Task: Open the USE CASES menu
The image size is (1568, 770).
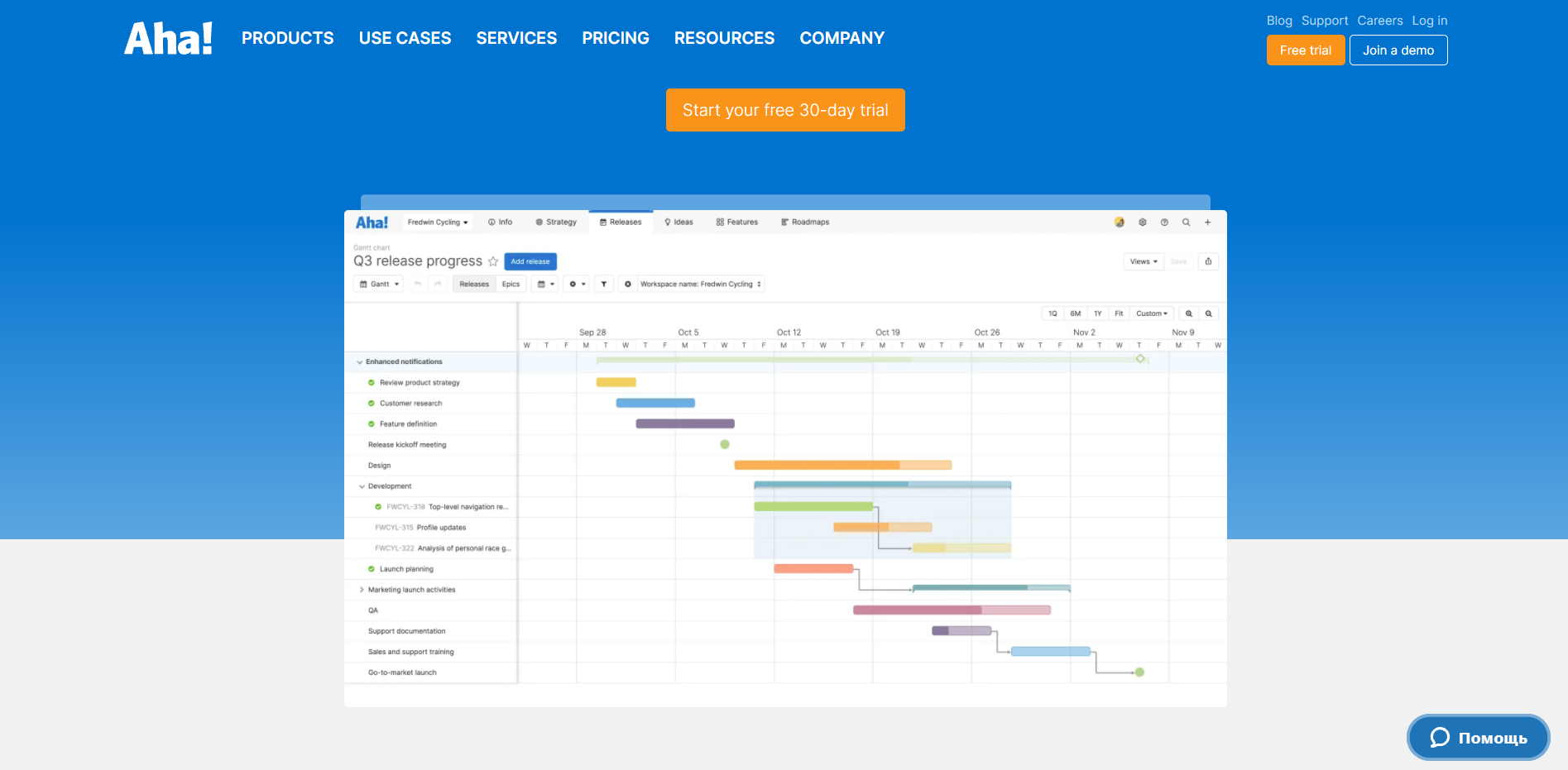Action: click(x=405, y=38)
